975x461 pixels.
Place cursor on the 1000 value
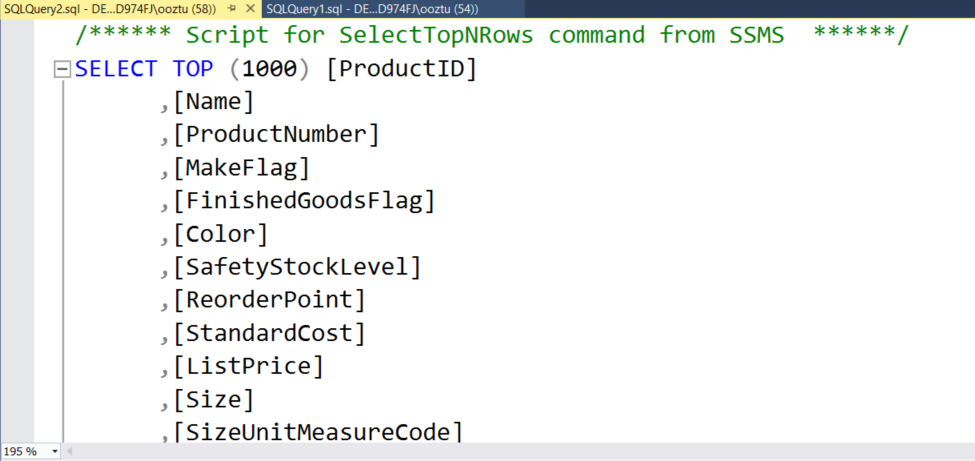(x=269, y=69)
